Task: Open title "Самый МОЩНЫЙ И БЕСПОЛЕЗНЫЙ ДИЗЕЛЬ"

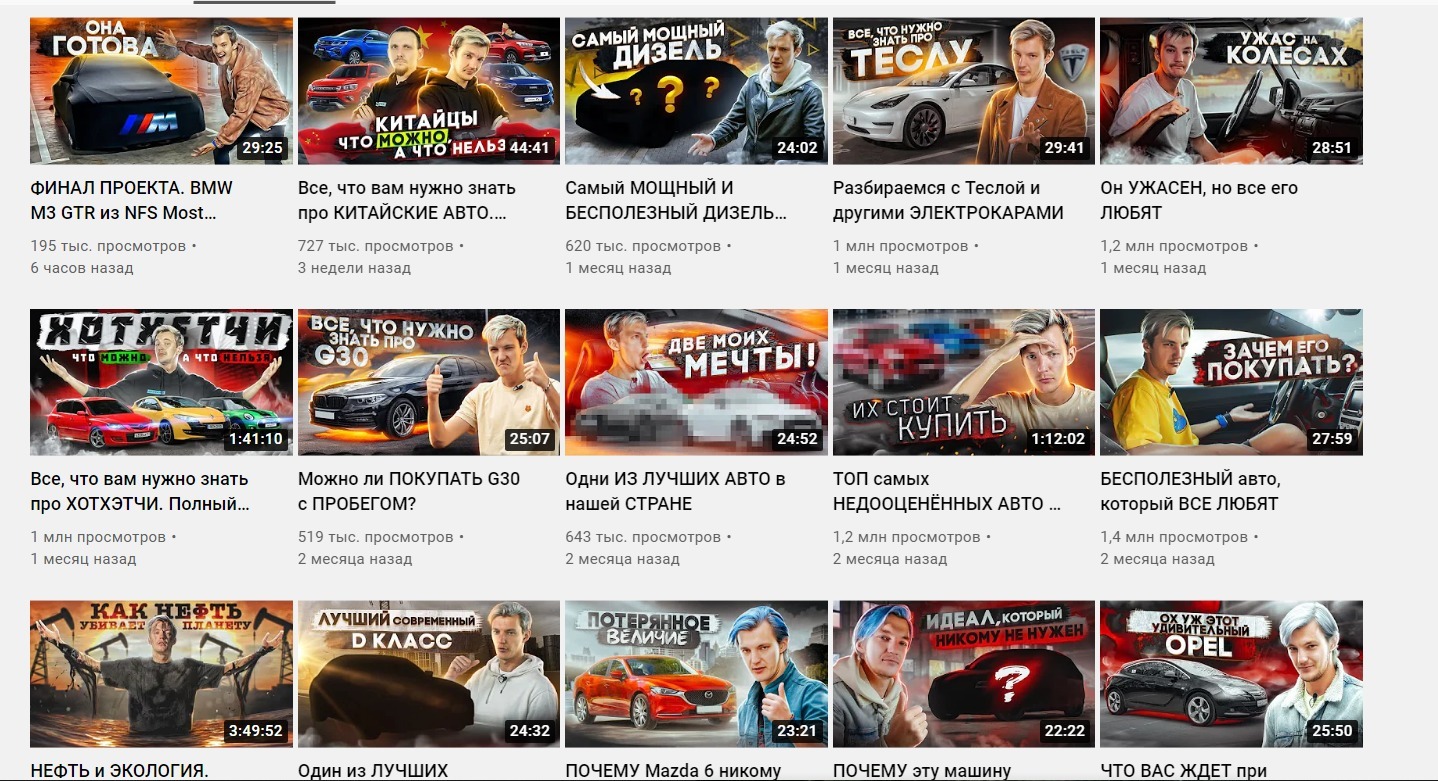Action: [675, 200]
